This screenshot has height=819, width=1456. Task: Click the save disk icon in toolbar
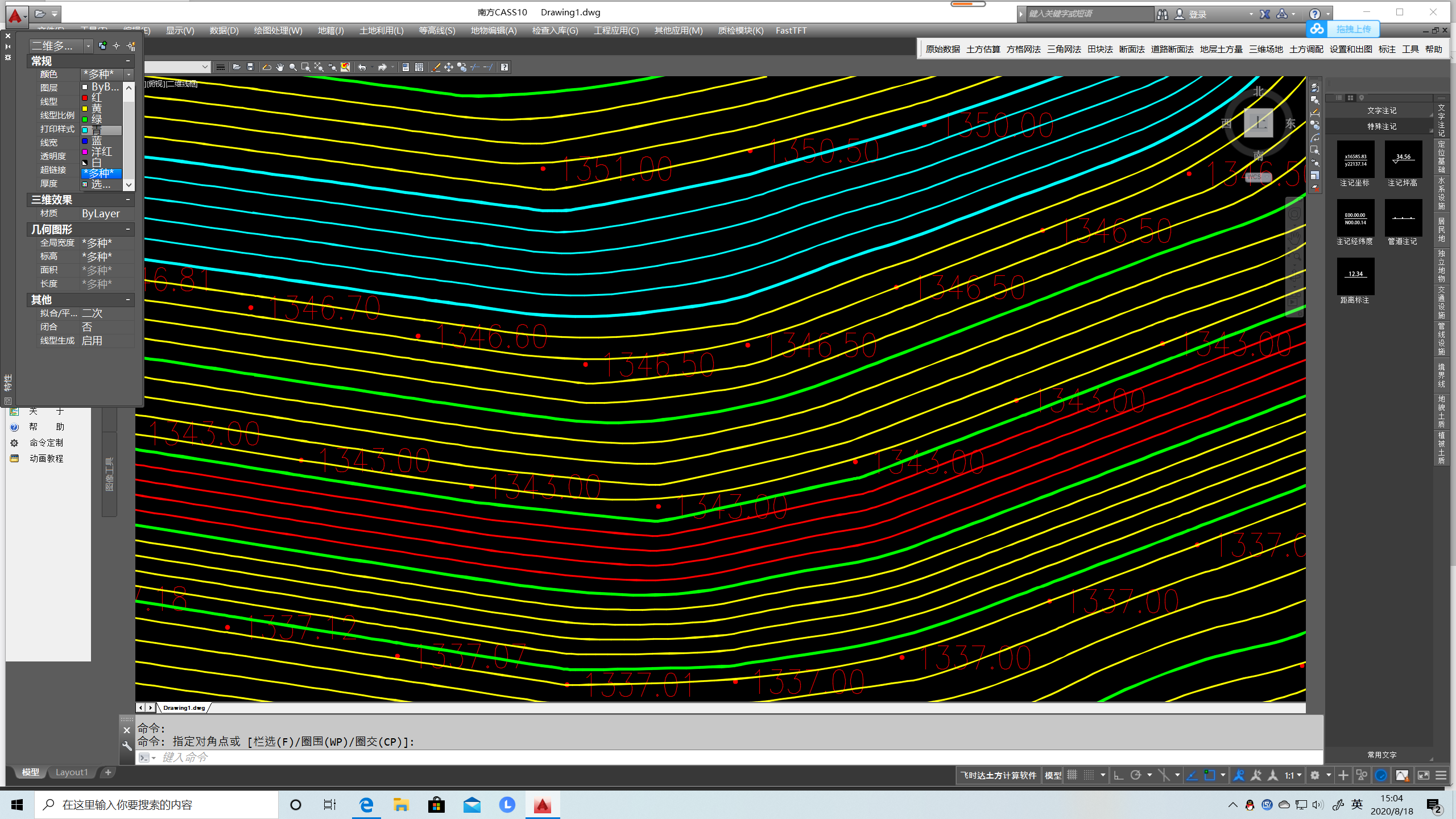[x=250, y=67]
